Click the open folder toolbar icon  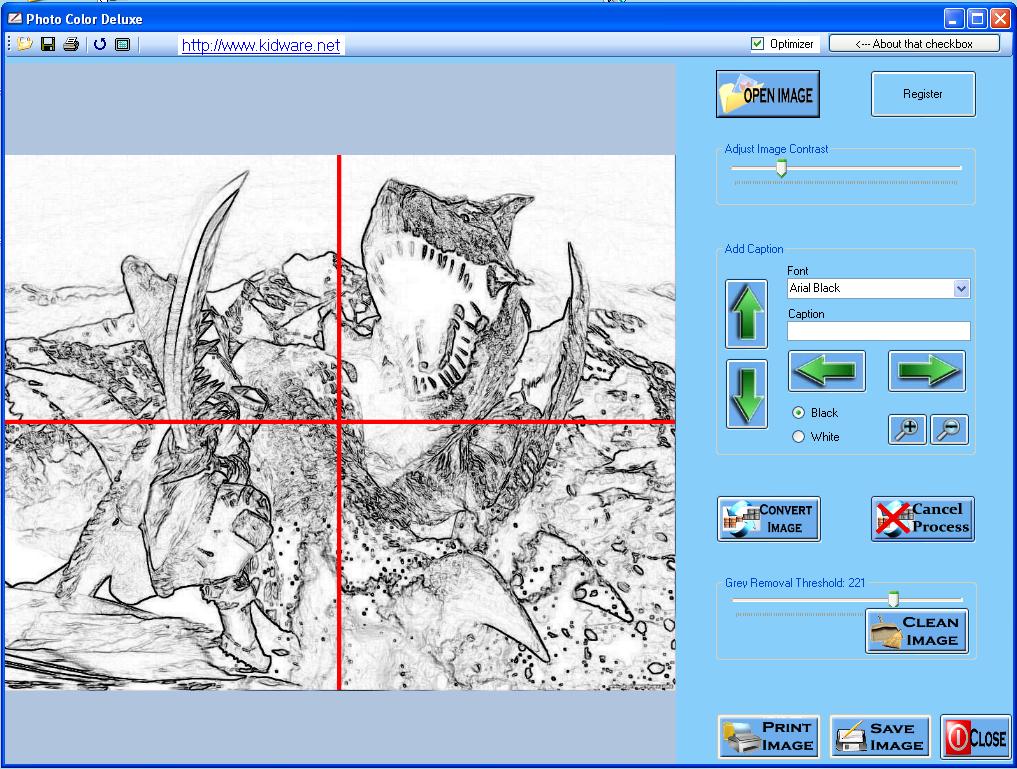tap(25, 44)
